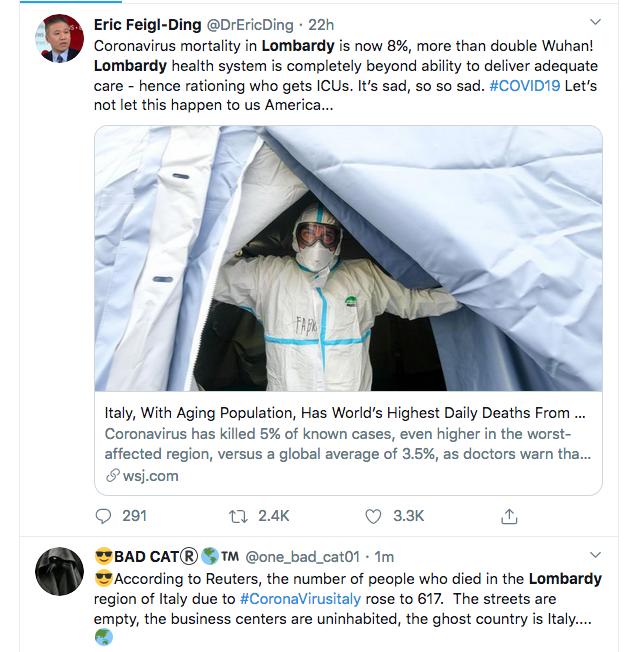Open Eric Feigl-Ding's profile picture
Image resolution: width=633 pixels, height=652 pixels.
tap(59, 39)
